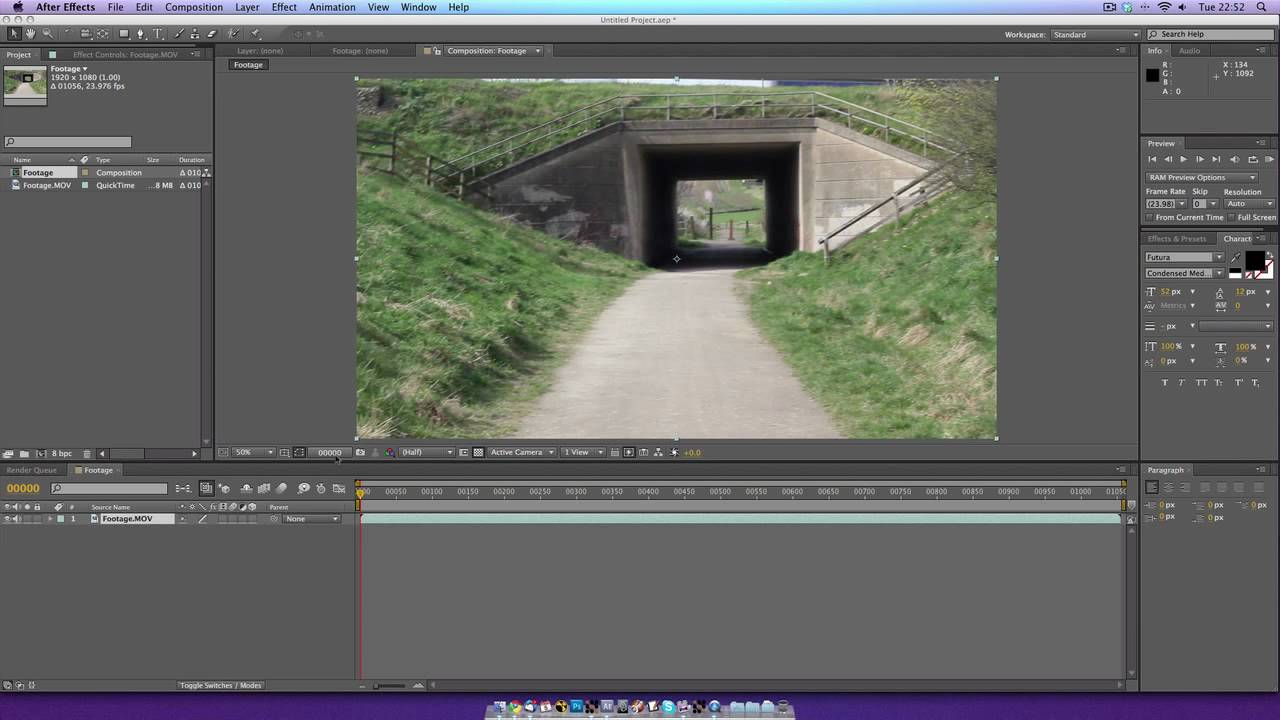The image size is (1280, 720).
Task: Click the snapshot camera icon in viewer
Action: click(360, 452)
